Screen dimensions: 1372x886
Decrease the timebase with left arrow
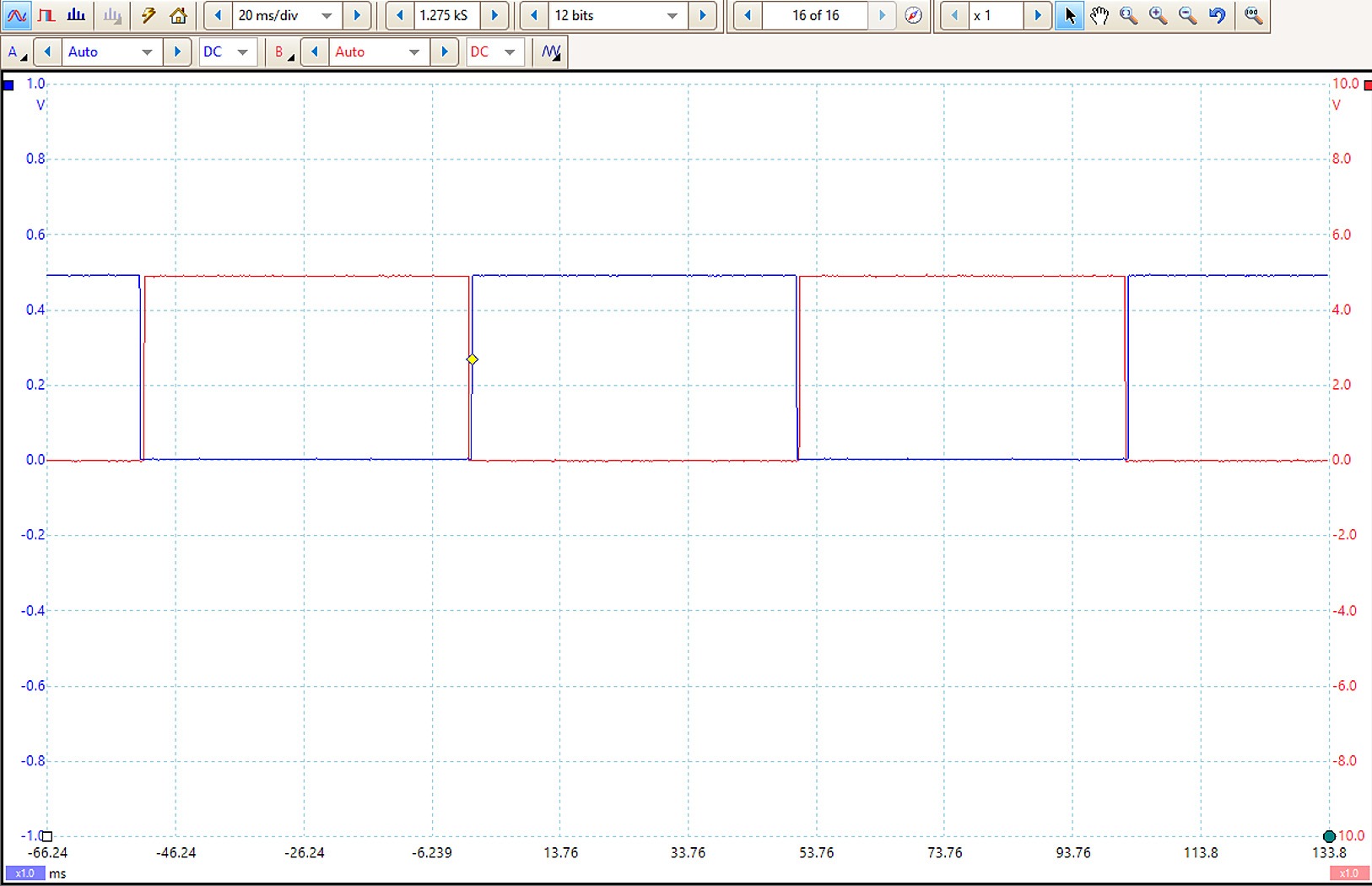coord(218,15)
